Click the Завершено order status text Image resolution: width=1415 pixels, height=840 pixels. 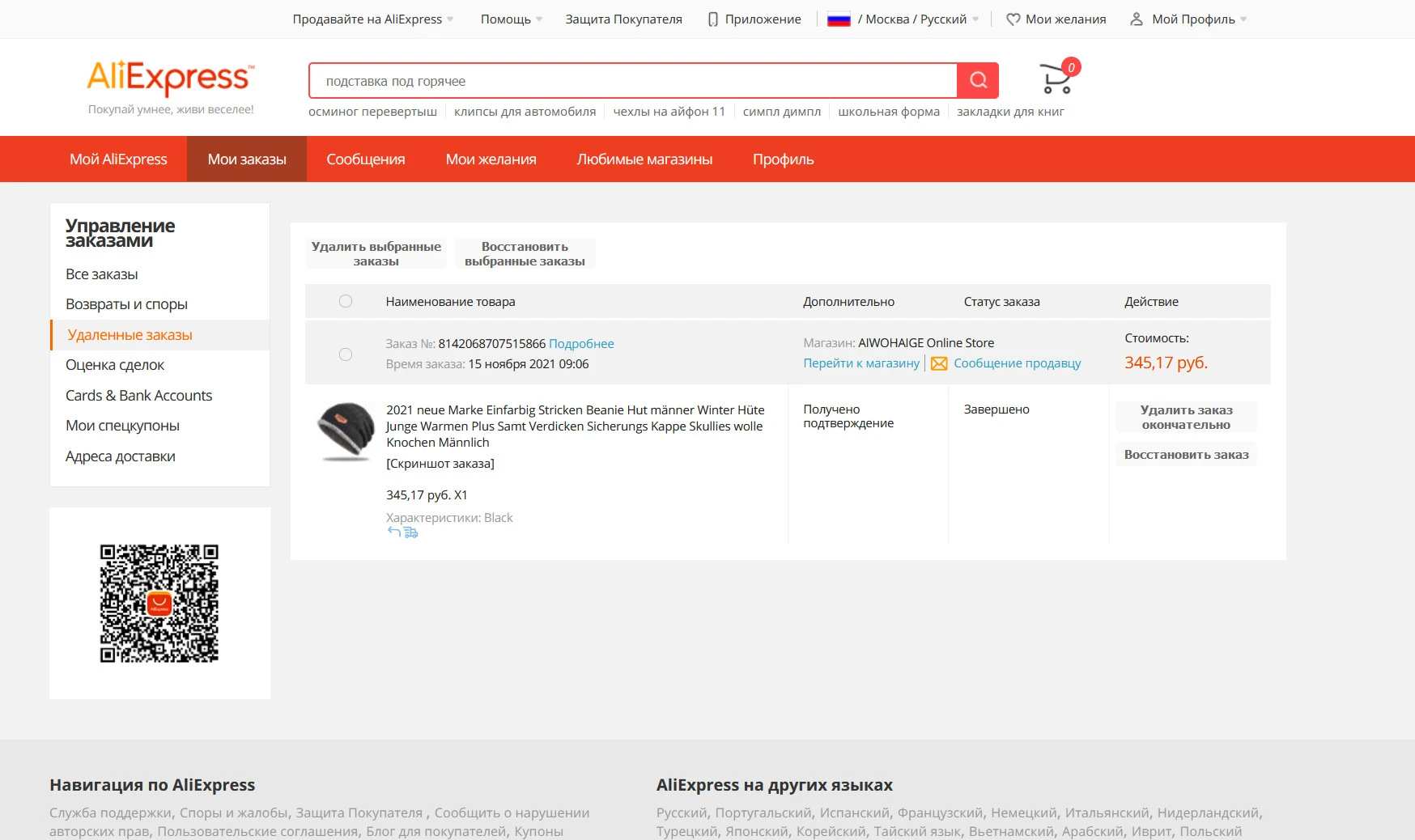coord(996,409)
